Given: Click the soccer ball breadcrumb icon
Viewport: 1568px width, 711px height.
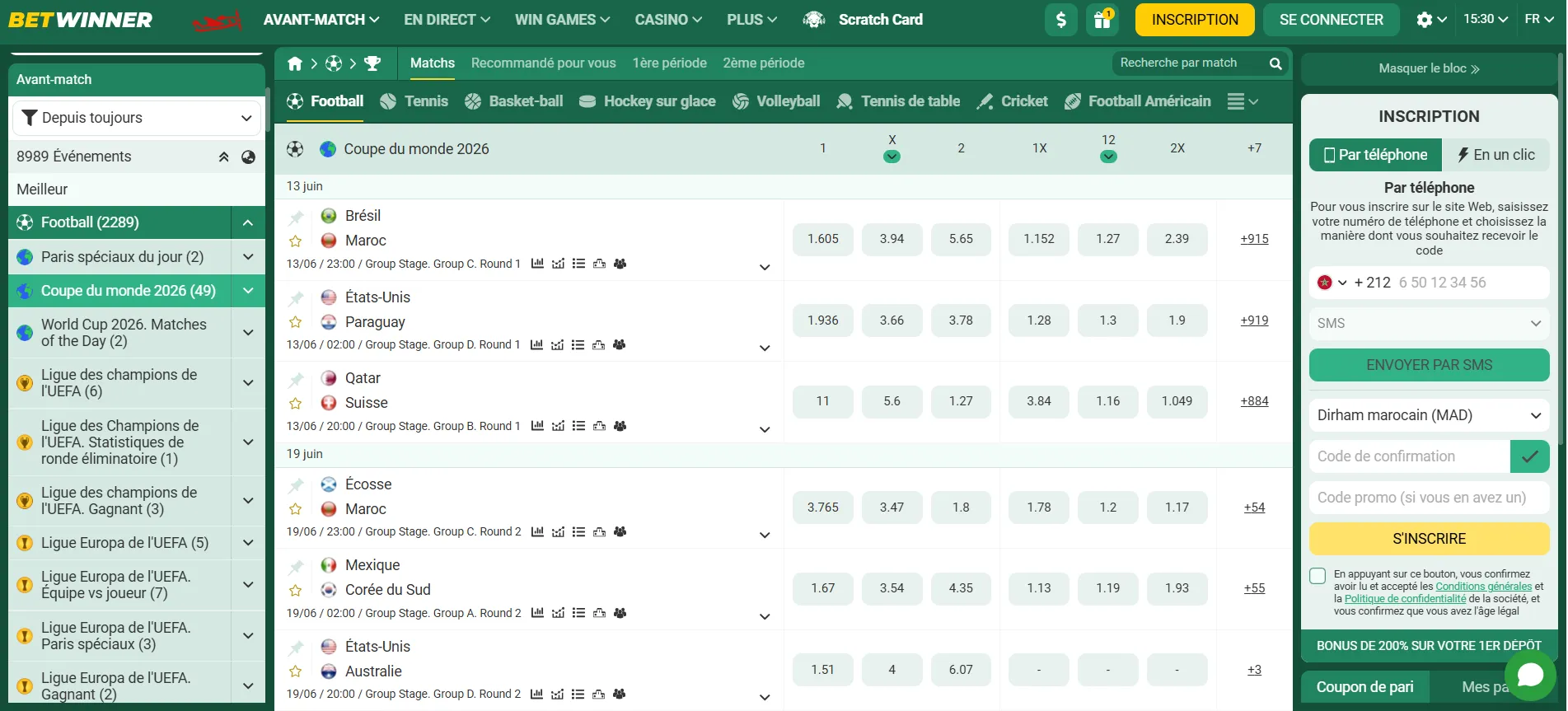Looking at the screenshot, I should (334, 63).
